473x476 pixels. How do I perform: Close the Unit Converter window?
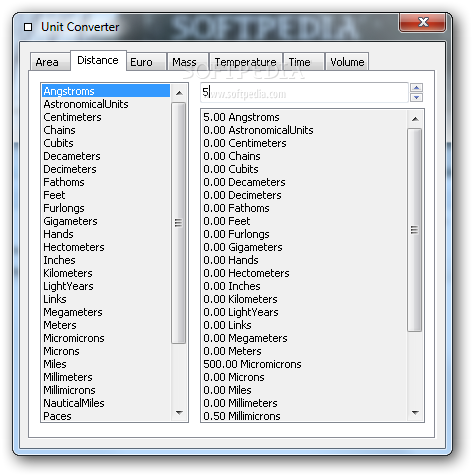pyautogui.click(x=423, y=22)
